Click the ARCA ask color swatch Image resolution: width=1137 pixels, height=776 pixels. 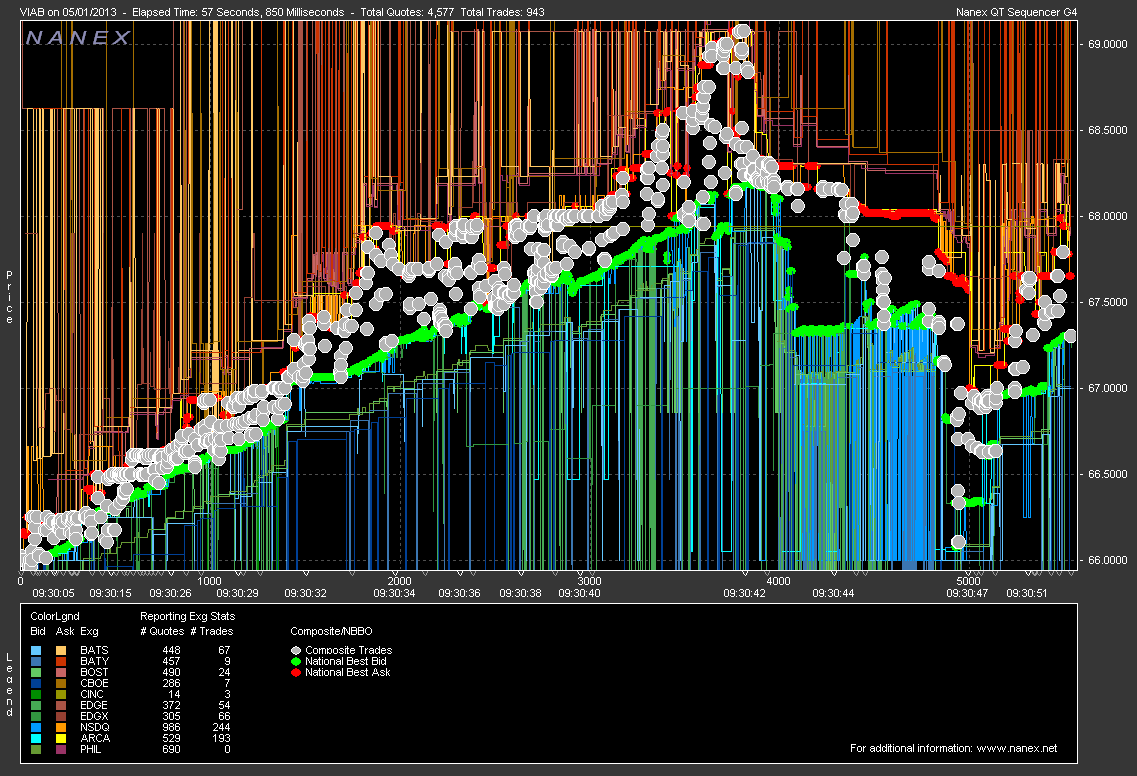(61, 738)
